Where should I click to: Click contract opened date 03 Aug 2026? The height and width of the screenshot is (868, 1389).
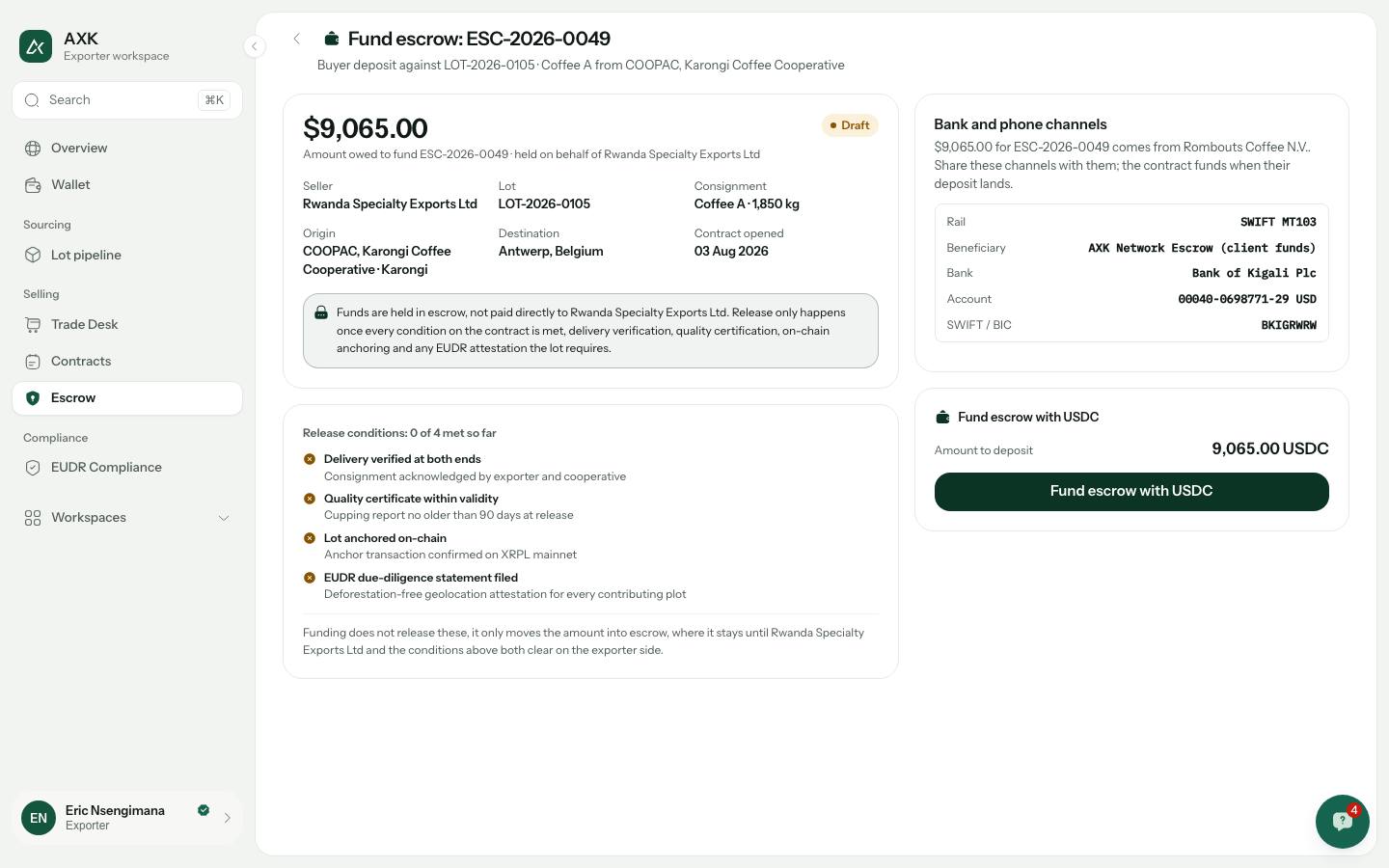[731, 252]
